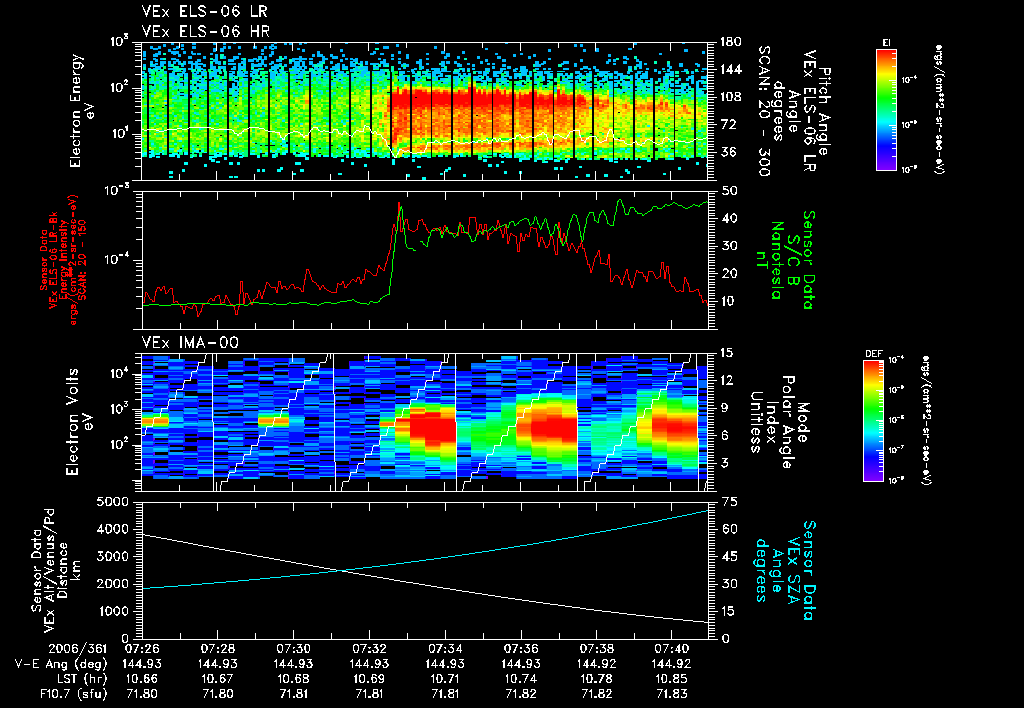Viewport: 1024px width, 708px height.
Task: Click the 36 pitch angle axis tick
Action: 729,152
